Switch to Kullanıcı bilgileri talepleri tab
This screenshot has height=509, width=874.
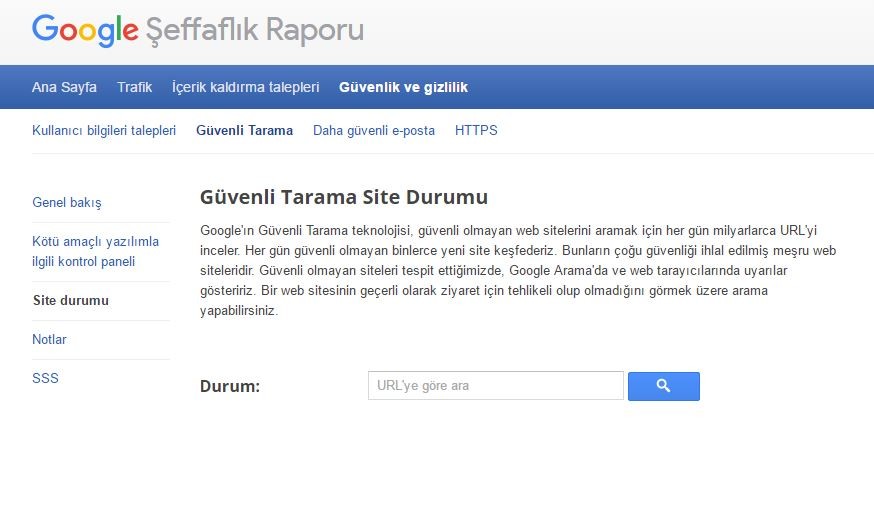coord(104,130)
